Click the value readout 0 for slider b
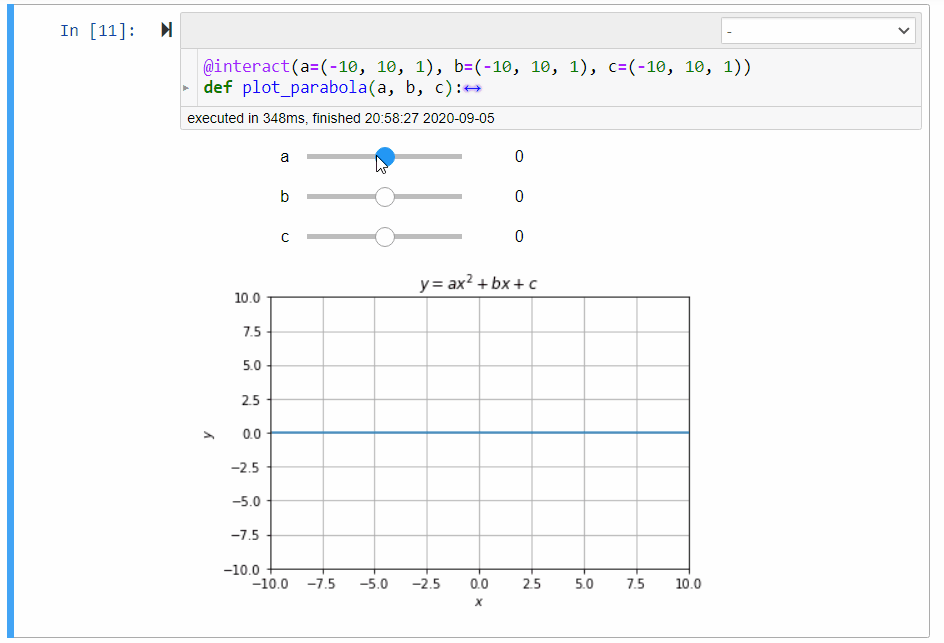The image size is (944, 643). 519,196
